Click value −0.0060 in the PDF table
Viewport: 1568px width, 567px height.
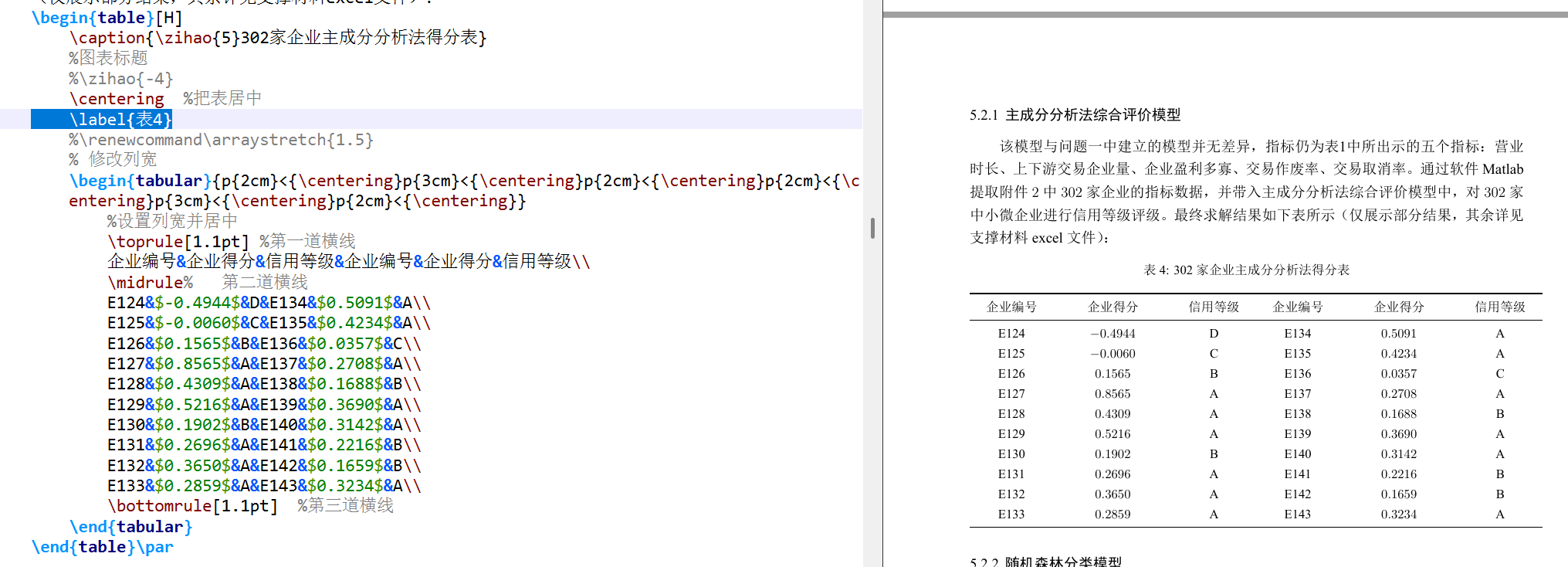(1113, 354)
